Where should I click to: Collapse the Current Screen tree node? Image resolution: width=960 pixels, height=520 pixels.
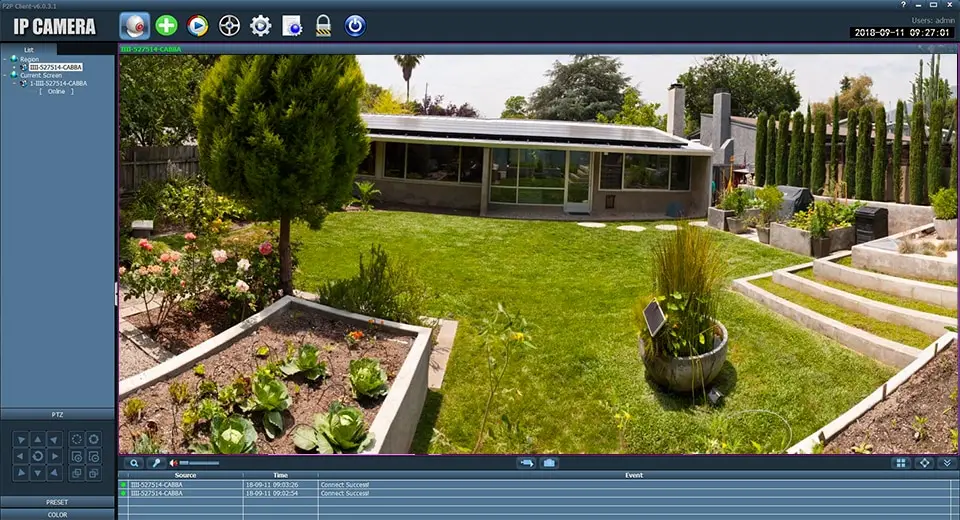tap(5, 75)
